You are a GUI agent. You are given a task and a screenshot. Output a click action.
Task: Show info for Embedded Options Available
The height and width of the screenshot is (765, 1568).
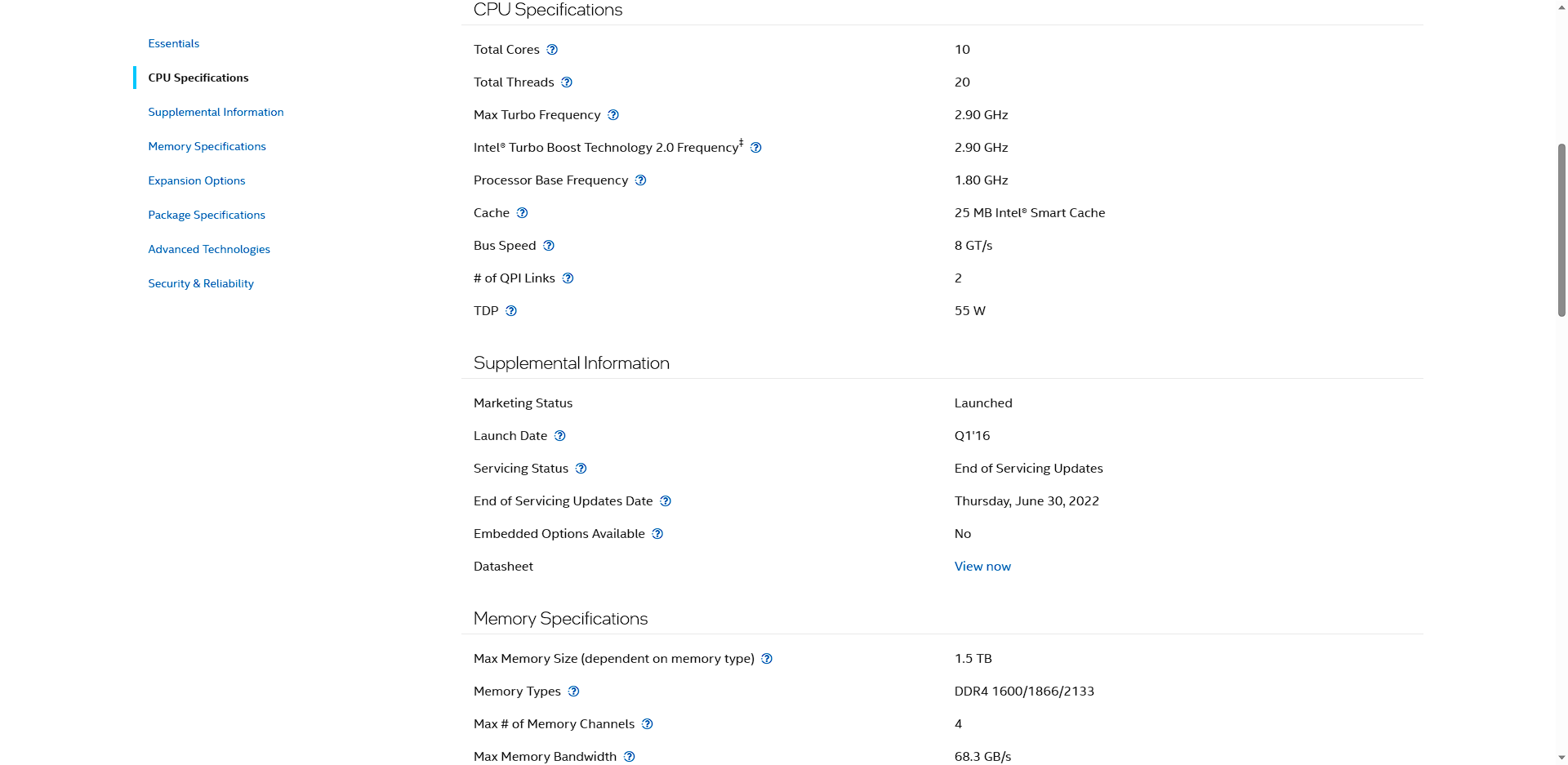click(x=657, y=534)
